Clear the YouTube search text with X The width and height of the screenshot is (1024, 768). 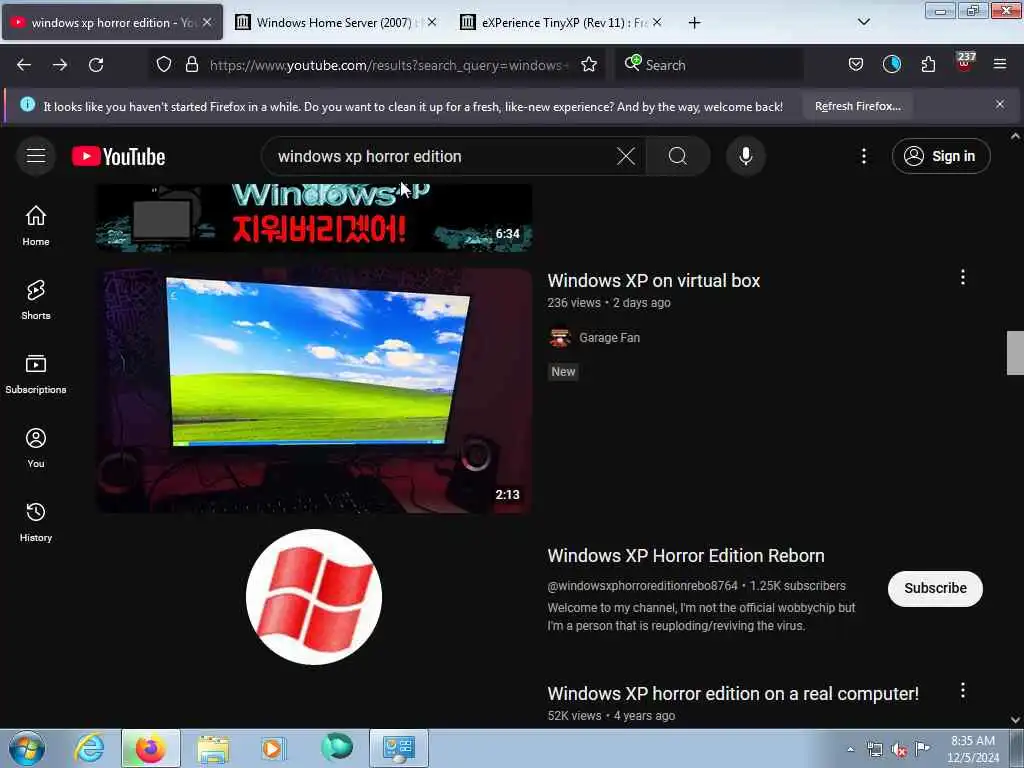click(626, 156)
